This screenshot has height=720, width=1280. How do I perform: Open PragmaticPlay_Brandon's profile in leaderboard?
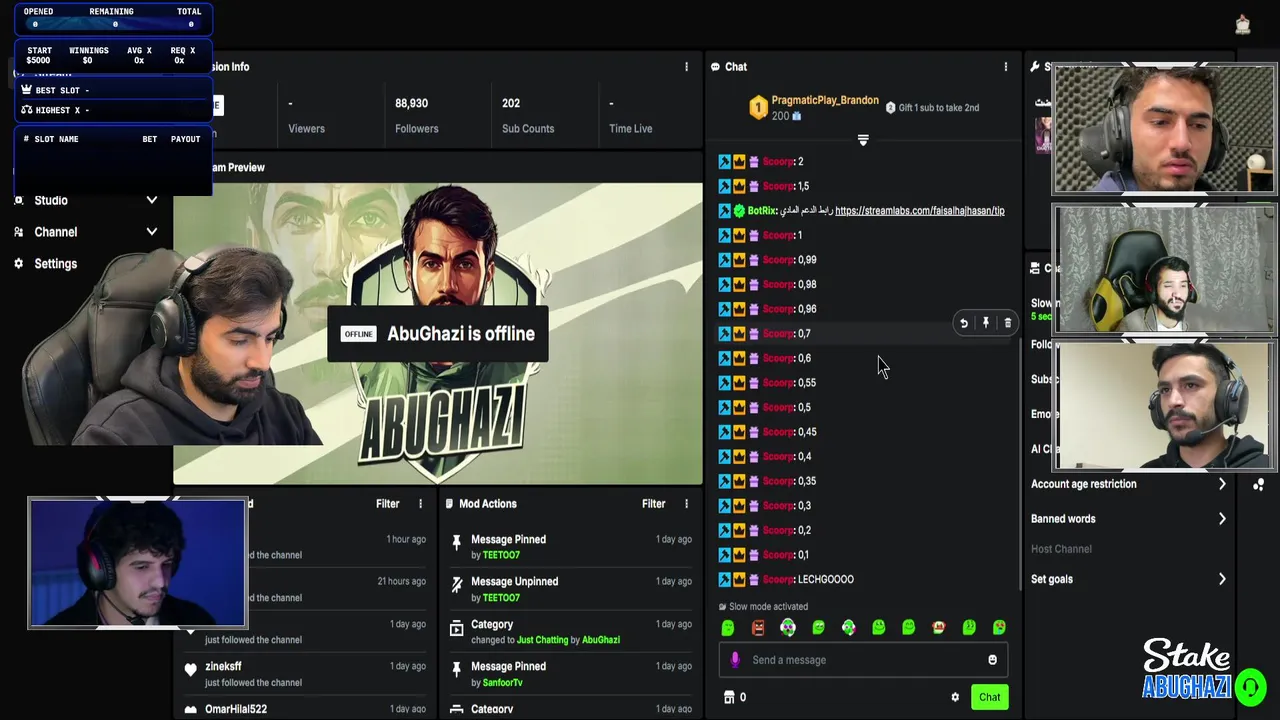(x=825, y=101)
